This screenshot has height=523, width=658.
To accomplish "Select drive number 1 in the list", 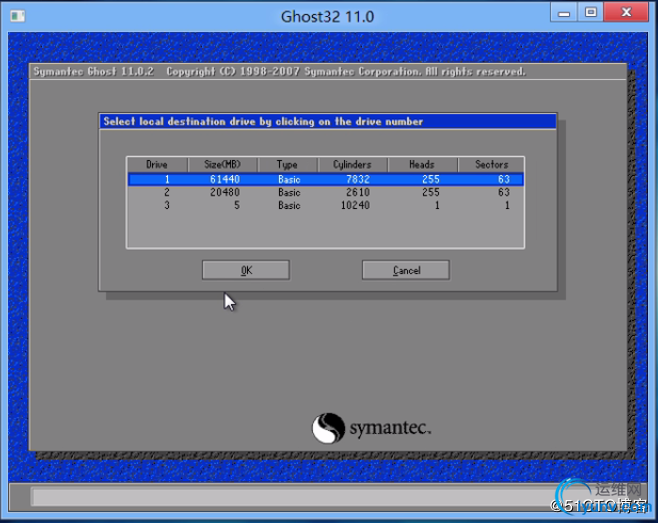I will pyautogui.click(x=326, y=179).
